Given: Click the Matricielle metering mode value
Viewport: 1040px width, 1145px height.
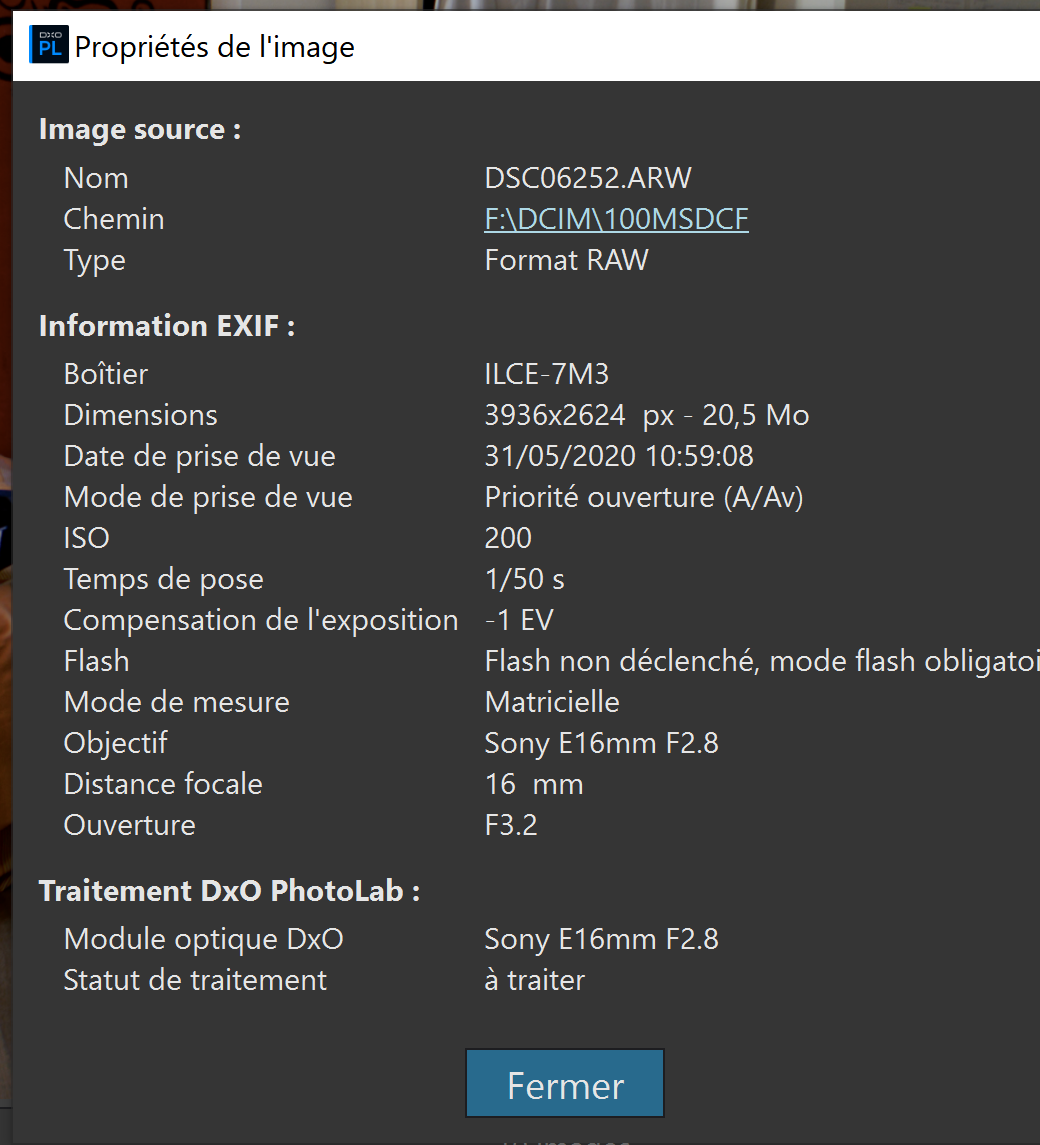Looking at the screenshot, I should coord(552,702).
